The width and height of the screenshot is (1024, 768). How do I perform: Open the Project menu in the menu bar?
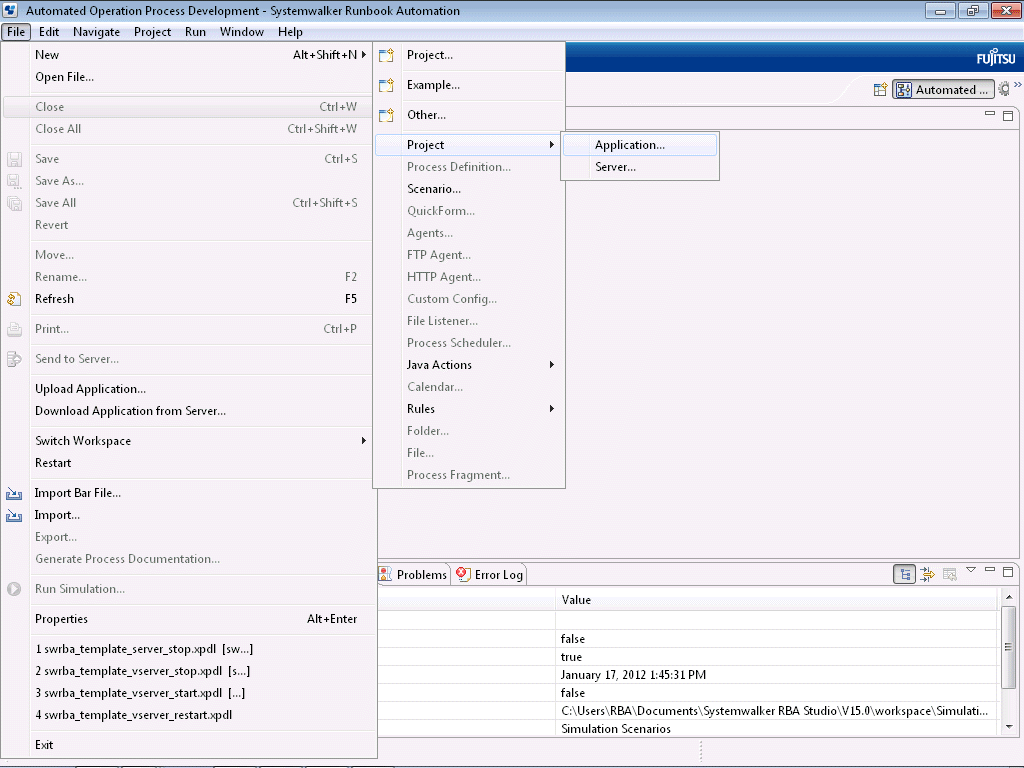coord(152,32)
